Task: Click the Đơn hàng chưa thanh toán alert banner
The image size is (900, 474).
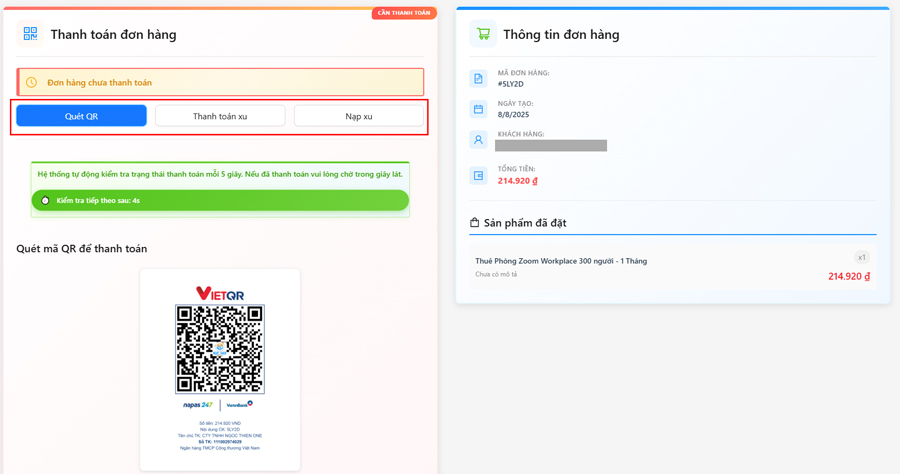Action: coord(220,82)
